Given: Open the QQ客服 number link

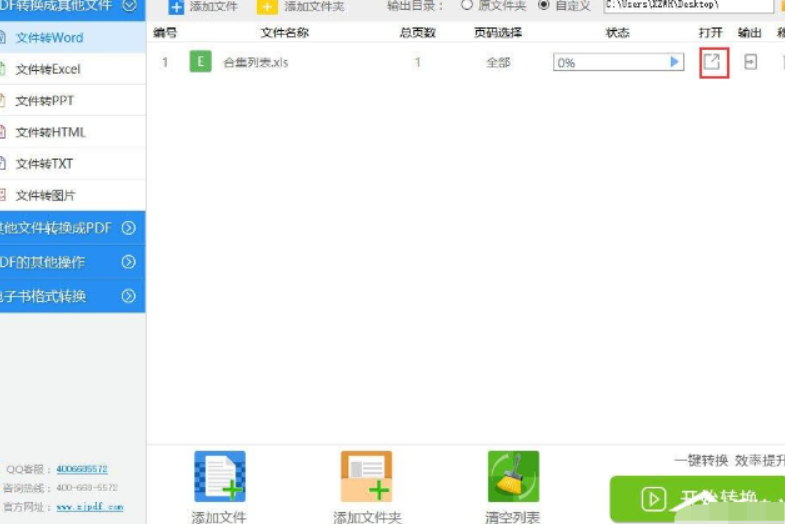Looking at the screenshot, I should 82,469.
